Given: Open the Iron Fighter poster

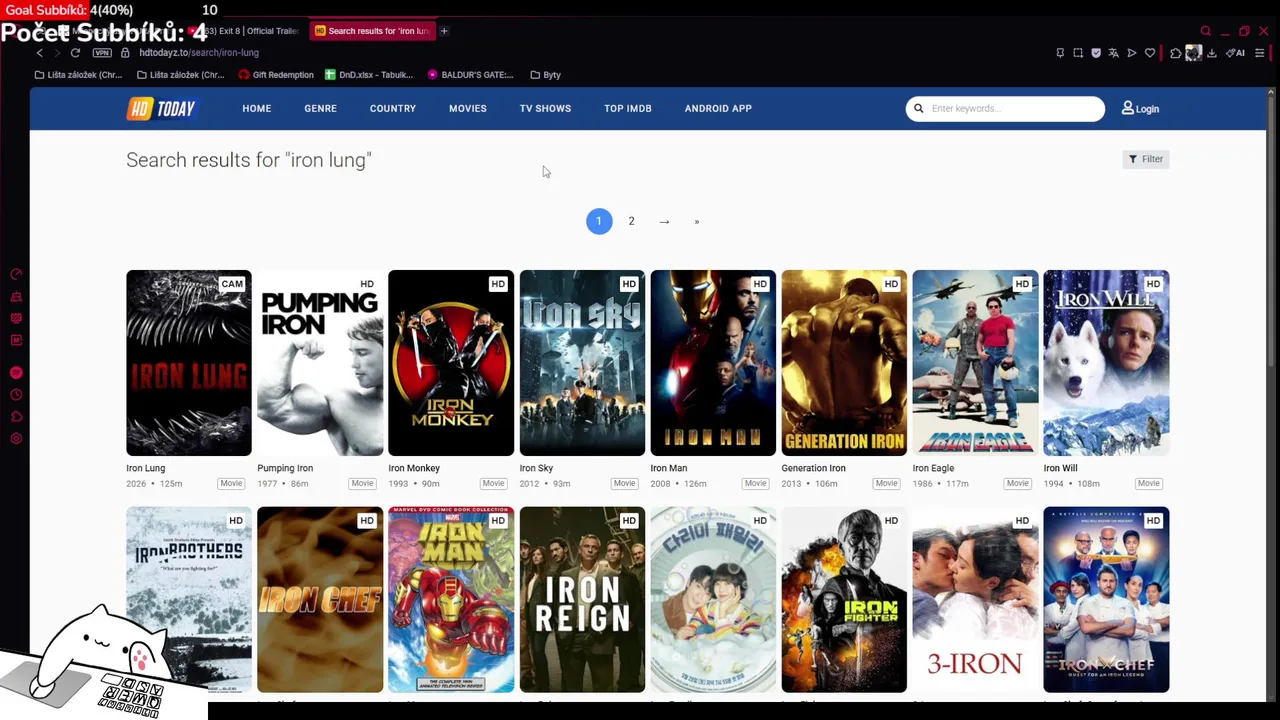Looking at the screenshot, I should click(844, 599).
